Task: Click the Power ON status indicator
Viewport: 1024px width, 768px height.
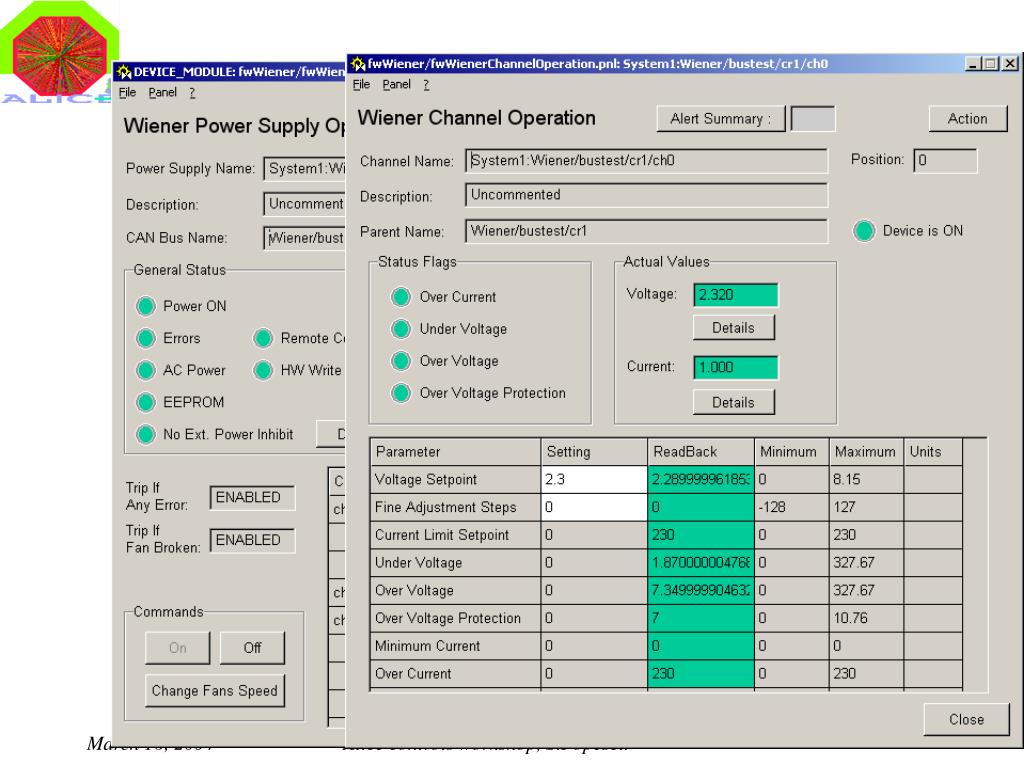Action: point(146,306)
